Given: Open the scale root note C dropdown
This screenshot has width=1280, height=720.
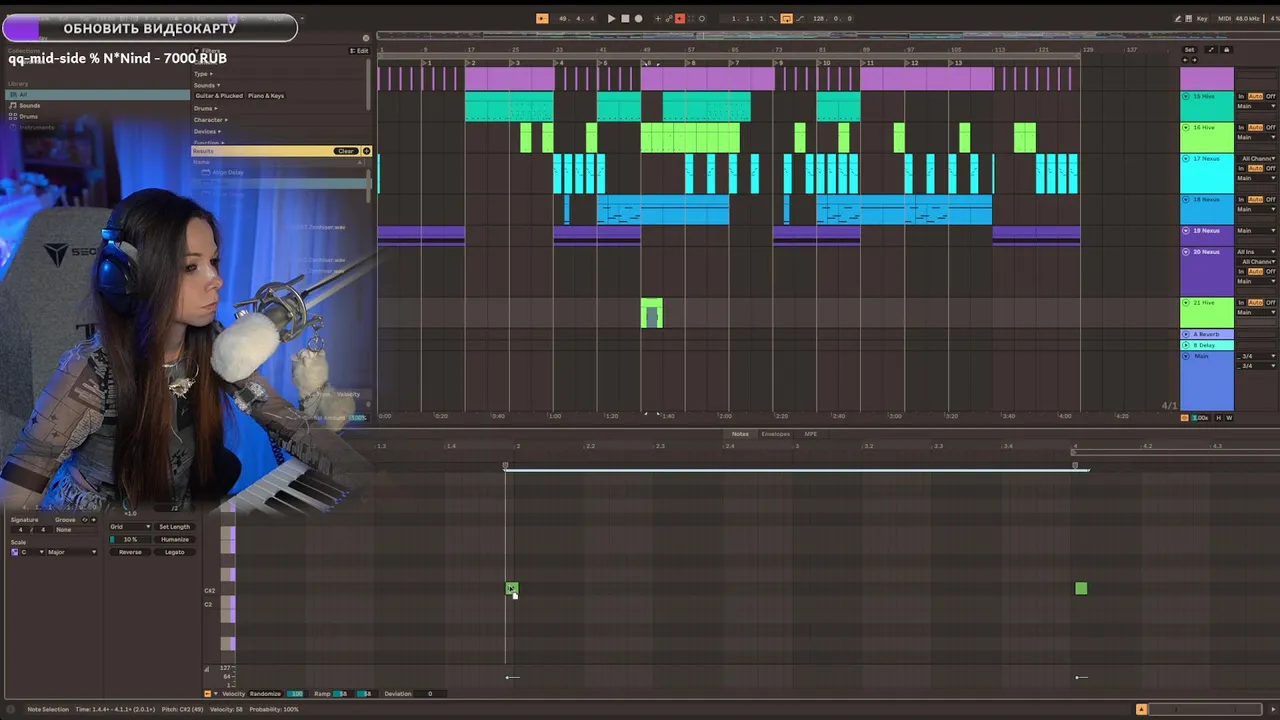Looking at the screenshot, I should coord(33,552).
